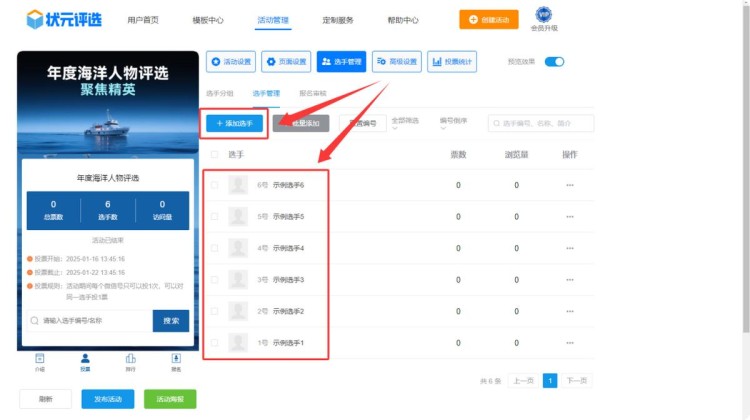
Task: Select the 投票 person icon in the preview
Action: click(x=85, y=360)
